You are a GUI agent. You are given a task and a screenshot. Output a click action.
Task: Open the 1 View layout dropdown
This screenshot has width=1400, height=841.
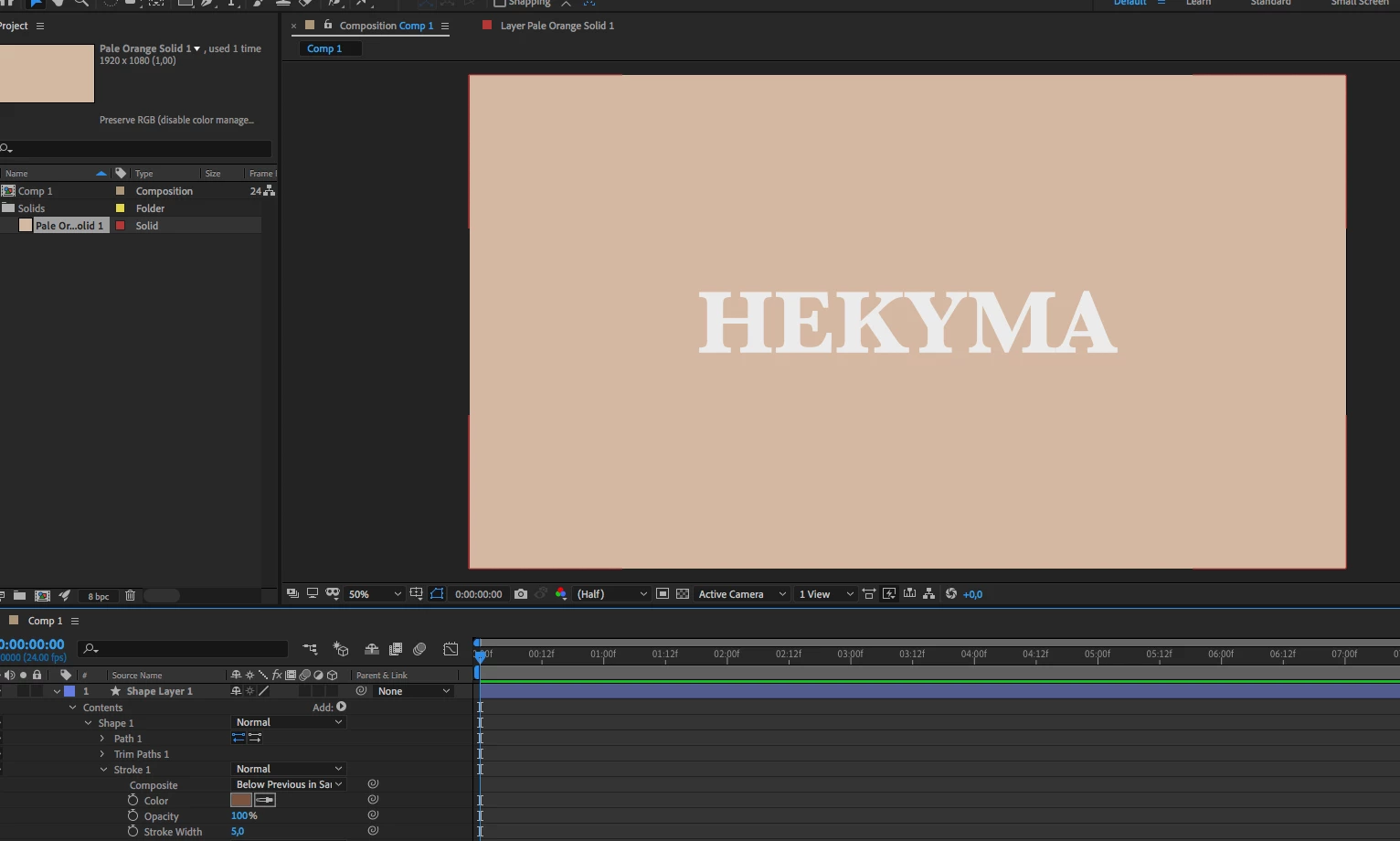(825, 594)
